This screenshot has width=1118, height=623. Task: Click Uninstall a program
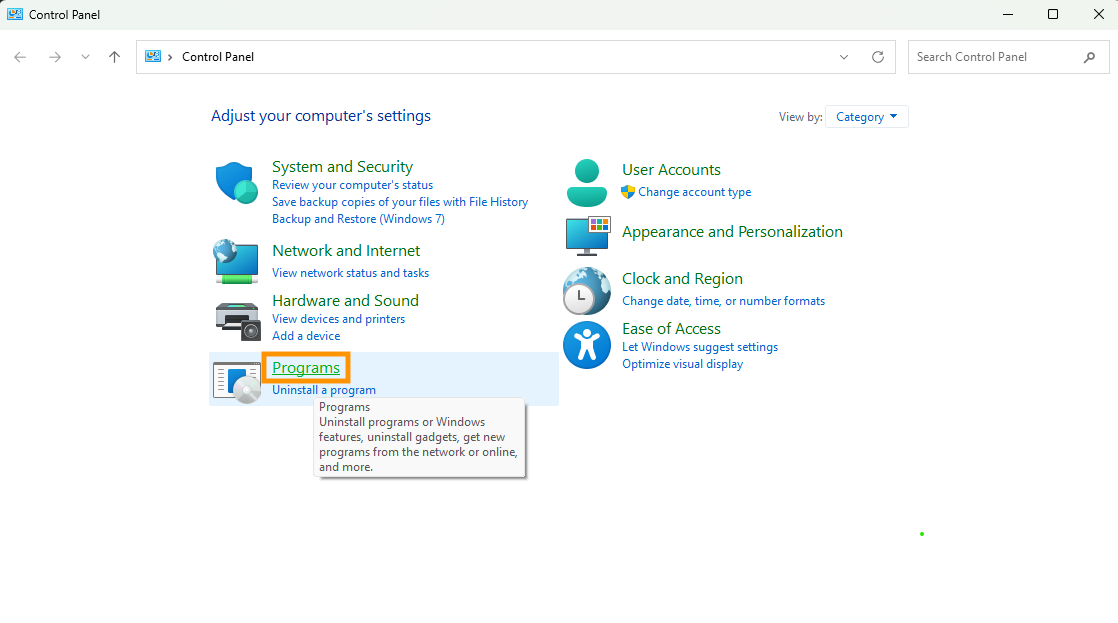click(x=324, y=390)
